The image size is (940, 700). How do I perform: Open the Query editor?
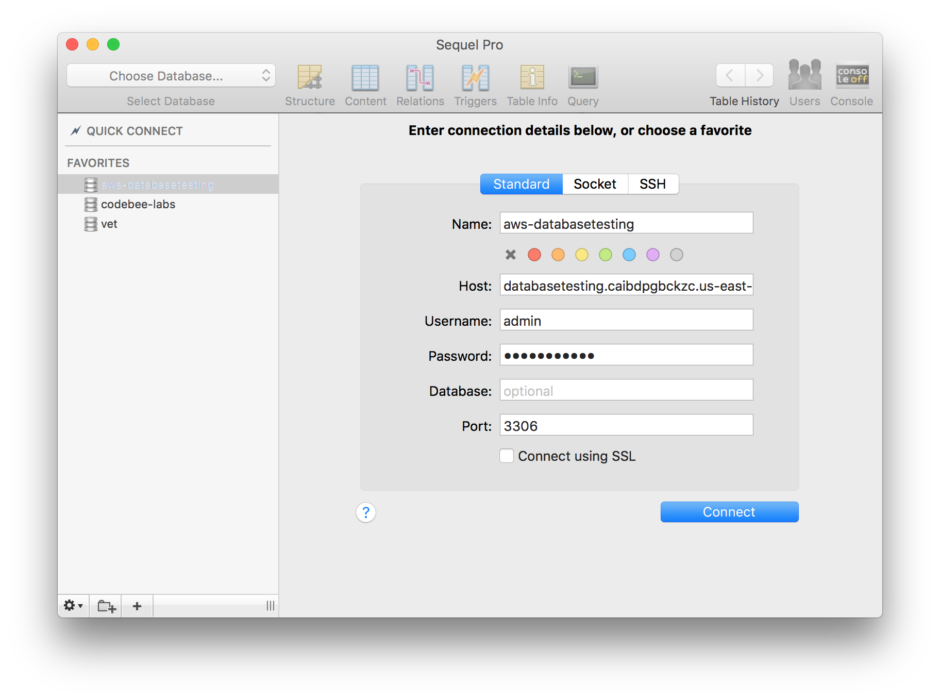583,85
